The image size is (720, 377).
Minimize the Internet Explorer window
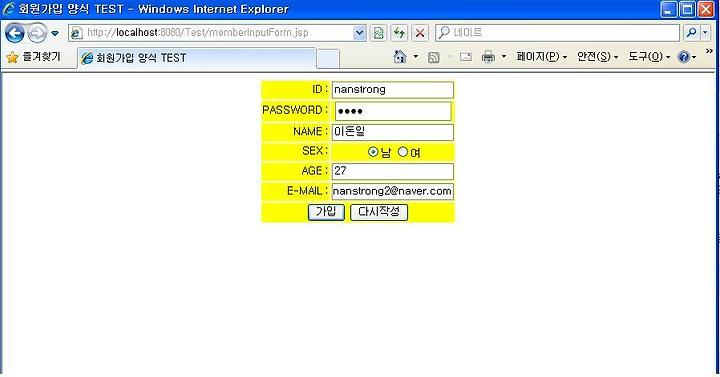669,9
